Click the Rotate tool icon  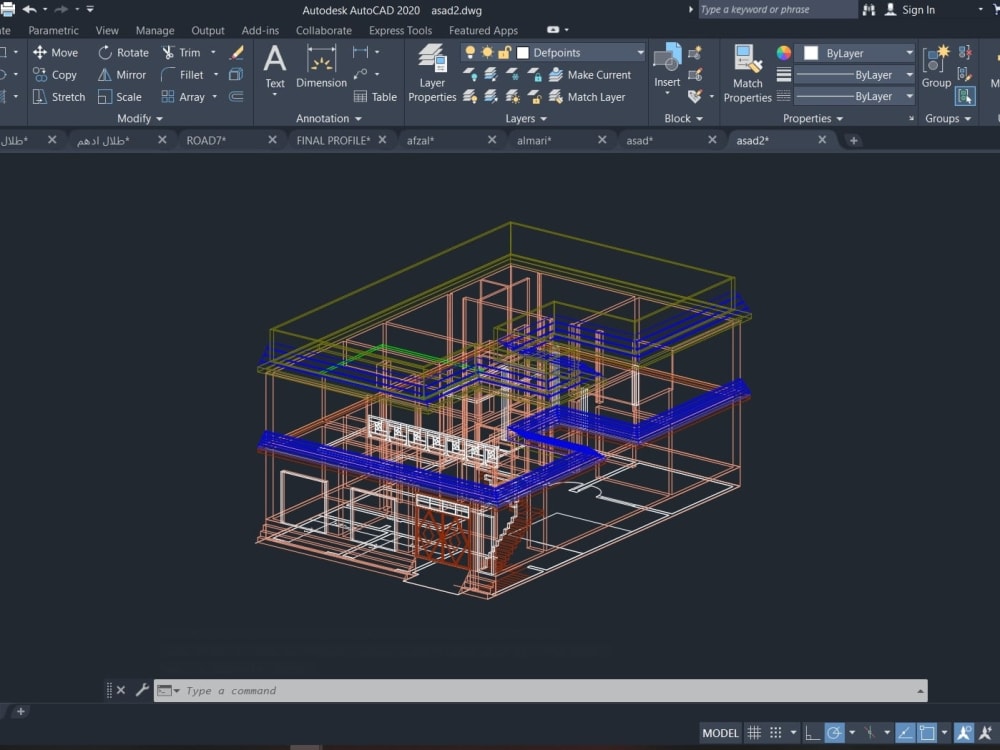(106, 53)
